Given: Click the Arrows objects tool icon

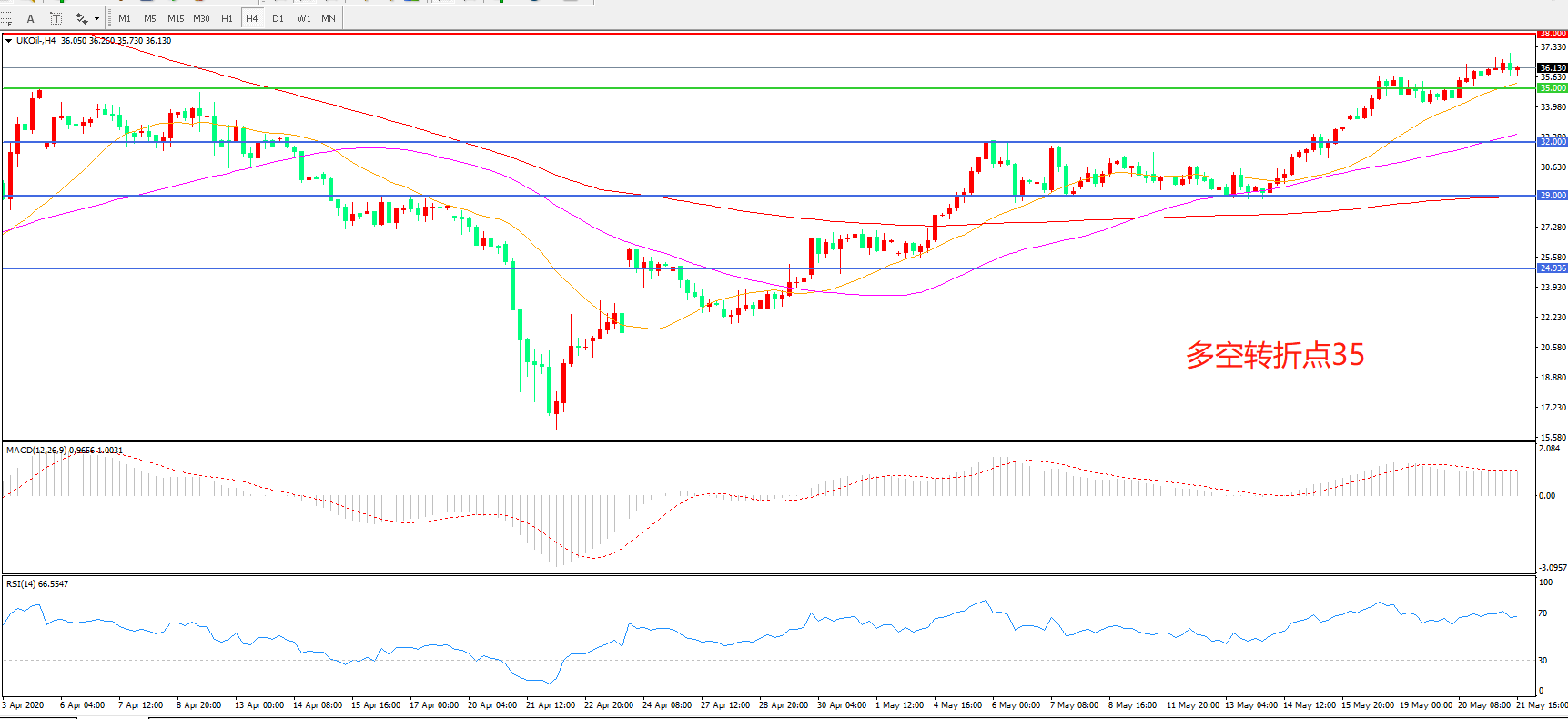Looking at the screenshot, I should point(81,18).
